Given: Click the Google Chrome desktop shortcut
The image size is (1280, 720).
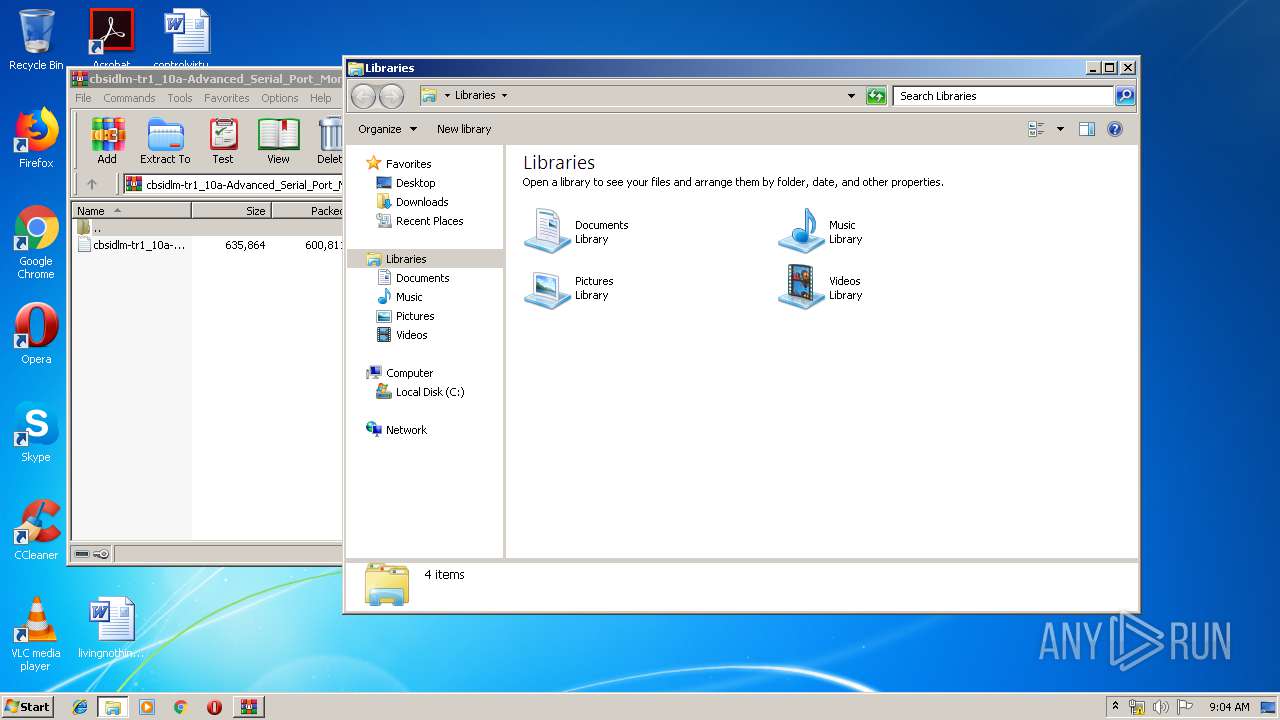Looking at the screenshot, I should pos(36,243).
